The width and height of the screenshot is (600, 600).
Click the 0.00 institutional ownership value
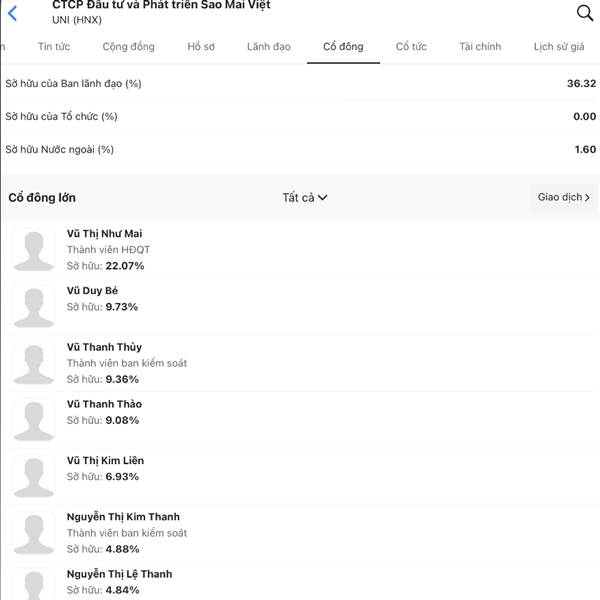584,116
